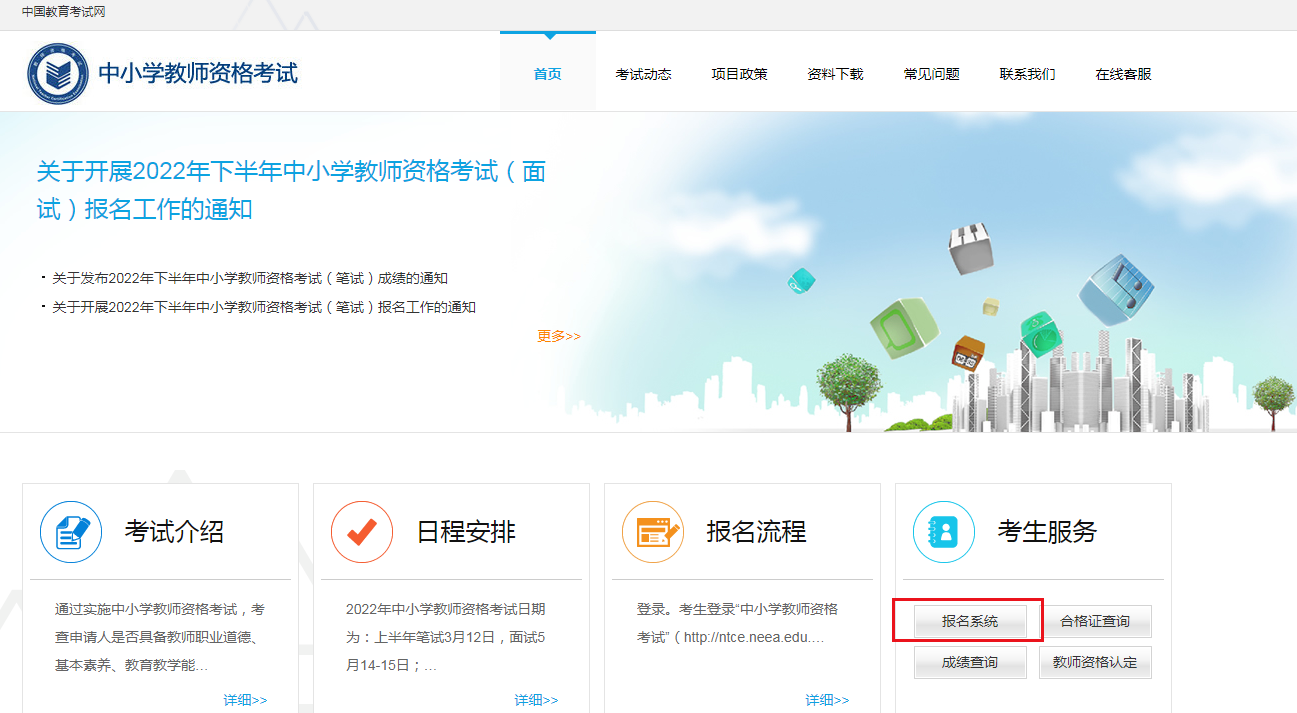1297x713 pixels.
Task: Open 在线客服 support link
Action: [1123, 74]
